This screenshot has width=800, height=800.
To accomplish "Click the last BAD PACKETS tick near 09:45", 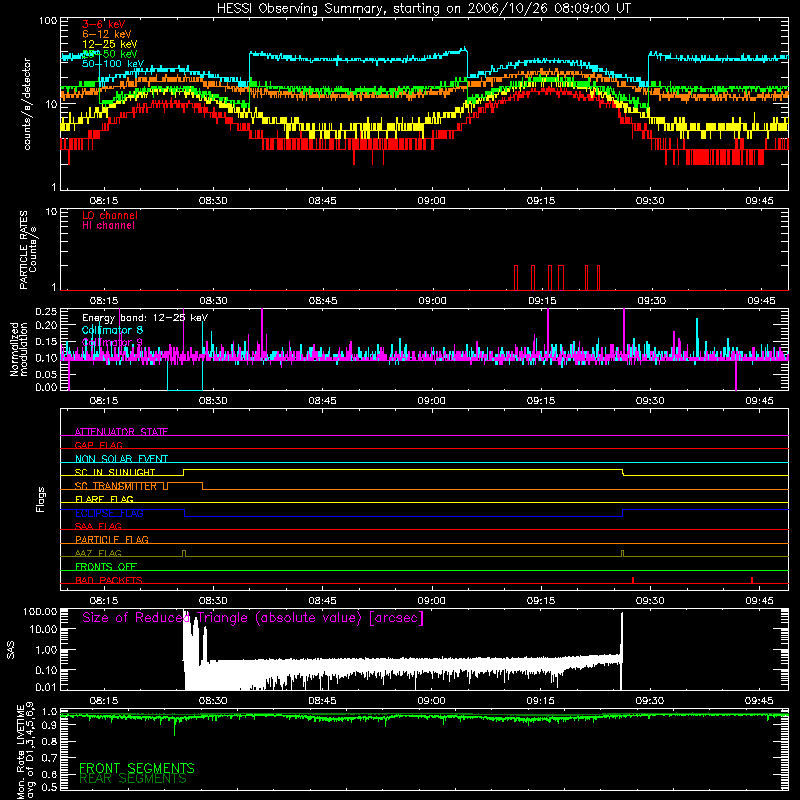I will click(x=752, y=580).
